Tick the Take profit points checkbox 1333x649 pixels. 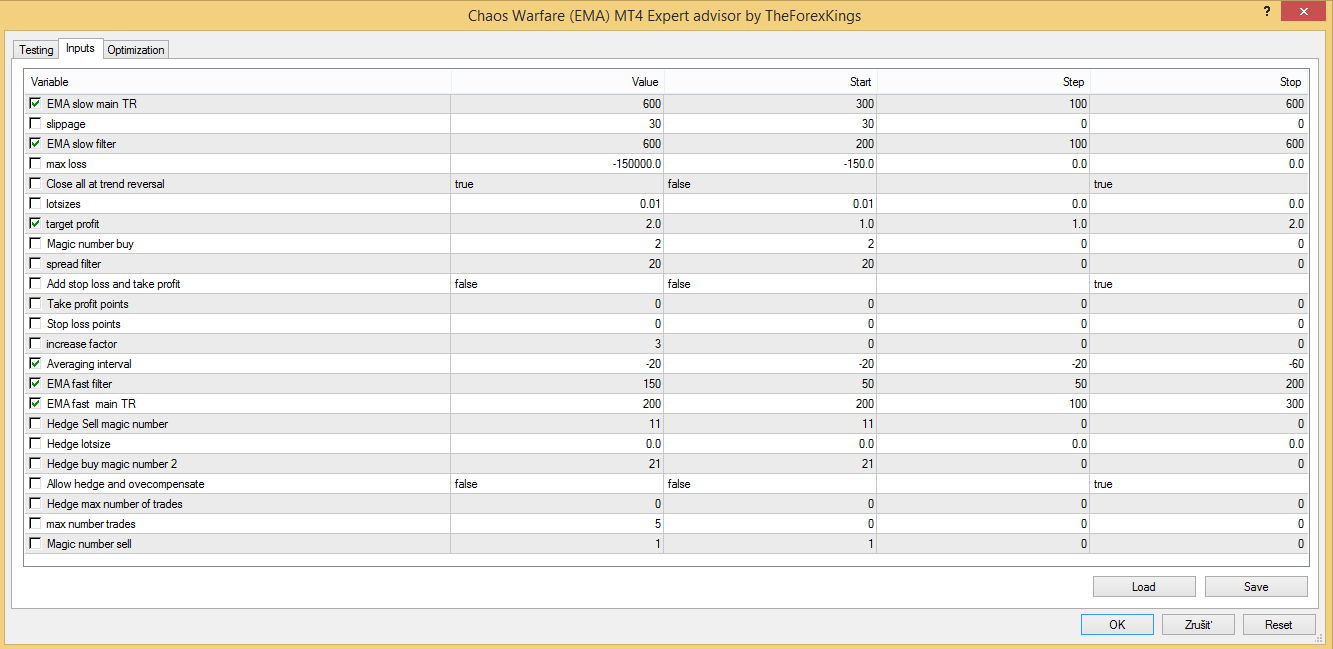coord(36,304)
